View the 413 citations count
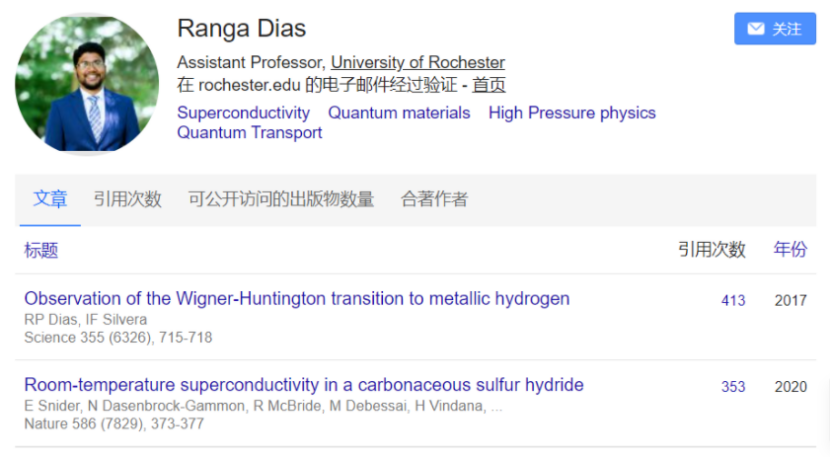 point(733,301)
